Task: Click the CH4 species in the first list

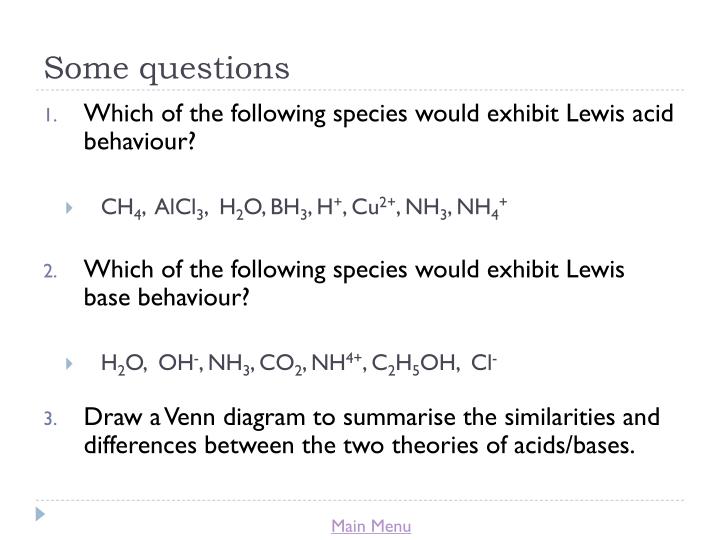Action: (121, 208)
